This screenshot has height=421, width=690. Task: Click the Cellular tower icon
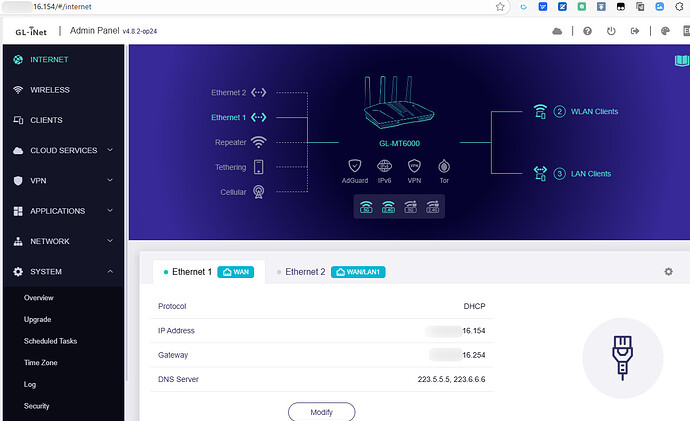tap(258, 192)
